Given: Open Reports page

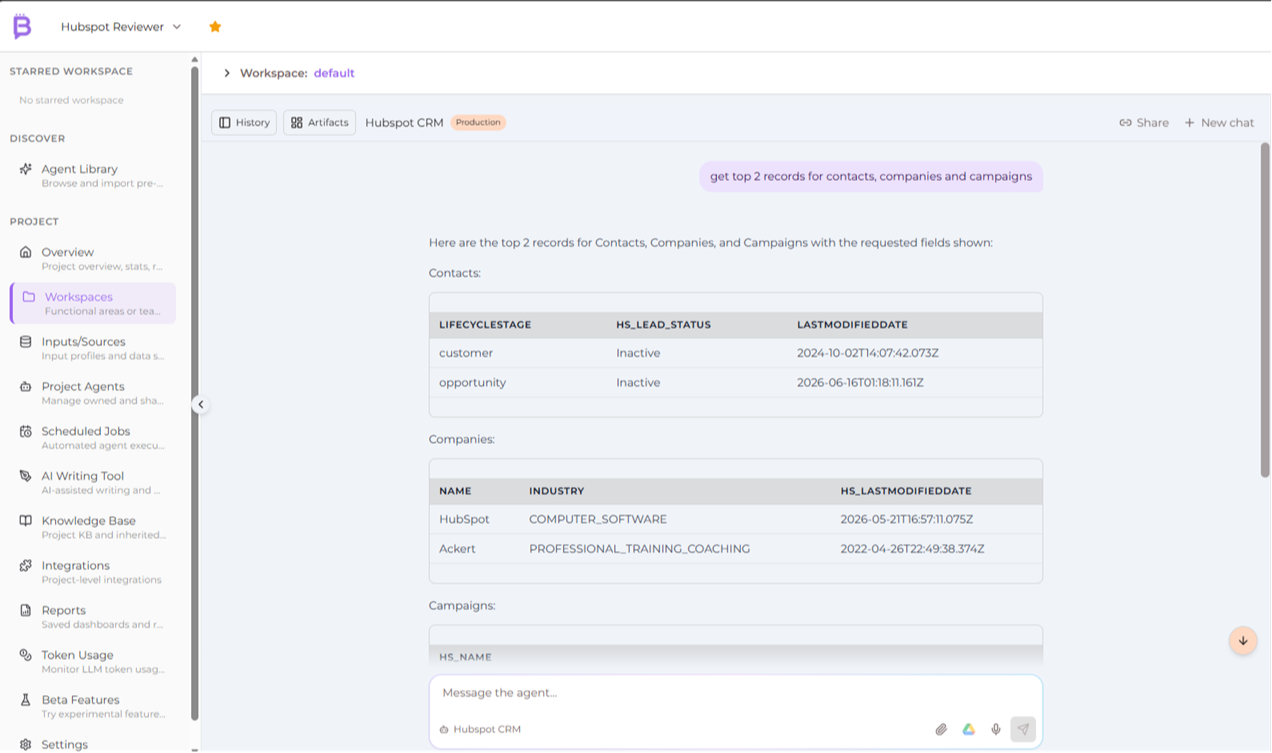Looking at the screenshot, I should click(95, 617).
